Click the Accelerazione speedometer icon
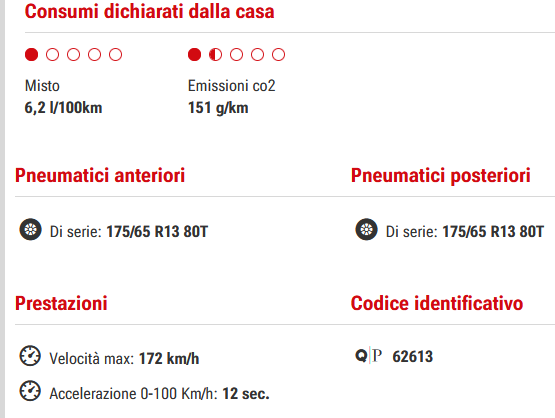 [30, 391]
